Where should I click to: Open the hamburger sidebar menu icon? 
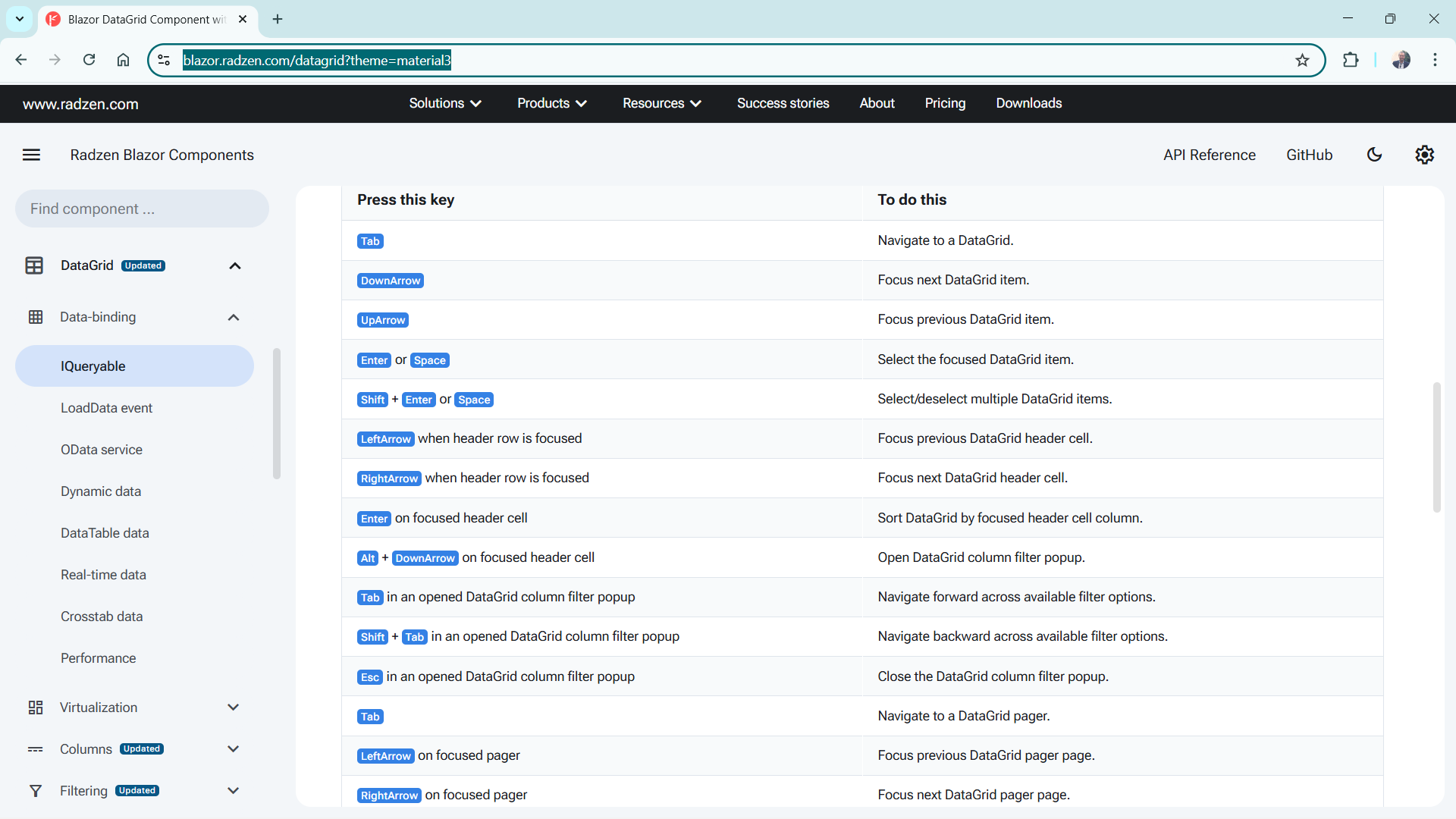[31, 155]
